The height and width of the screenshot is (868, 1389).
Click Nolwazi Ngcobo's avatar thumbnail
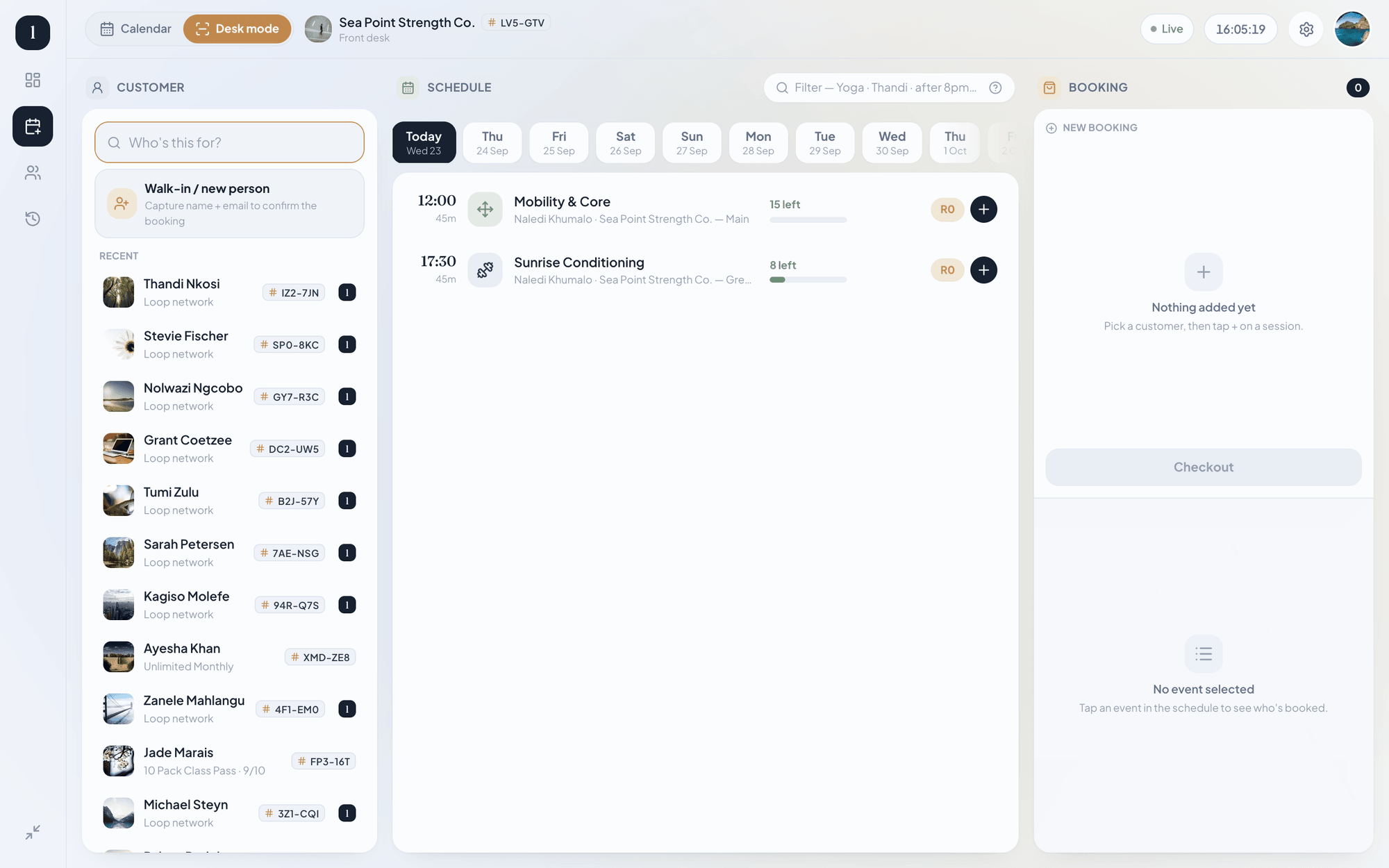click(119, 397)
